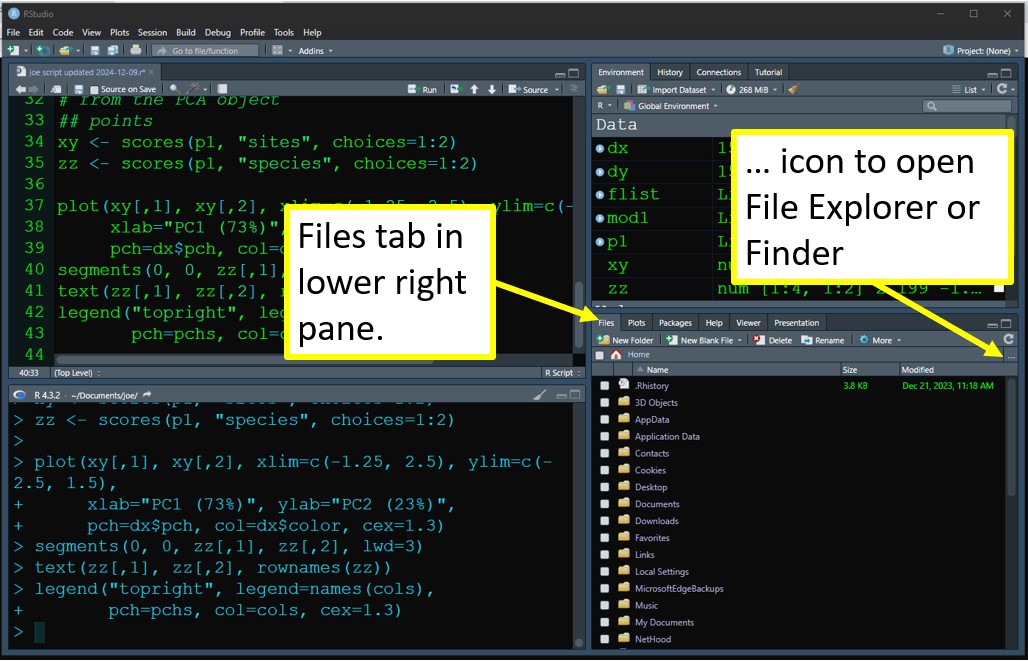Go to next section down arrow
1028x661 pixels.
tap(492, 89)
